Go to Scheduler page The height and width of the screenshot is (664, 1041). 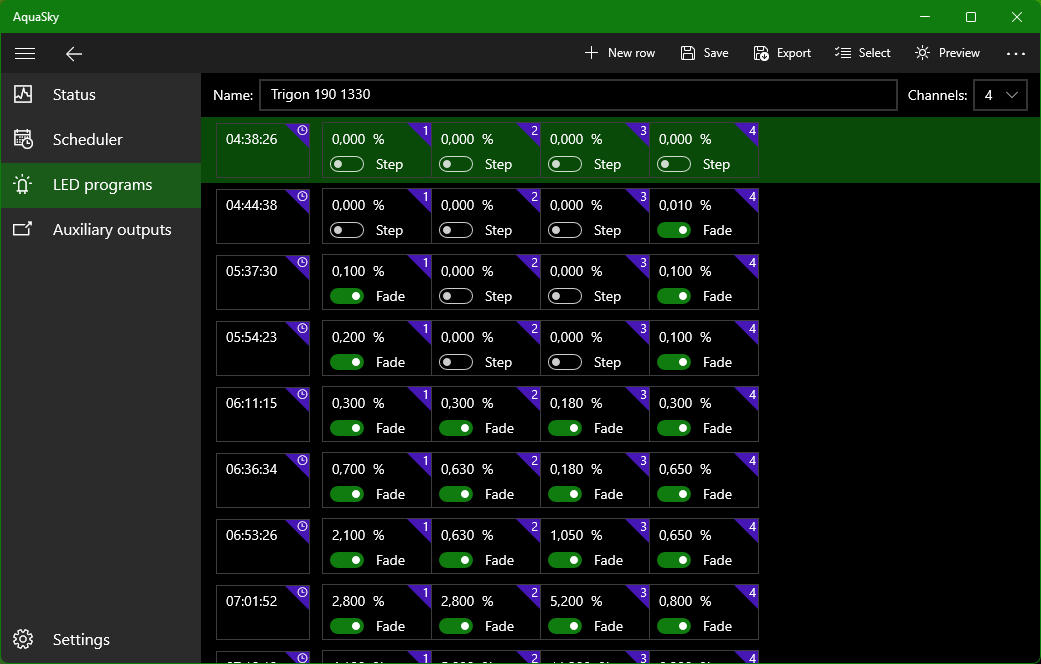(88, 140)
